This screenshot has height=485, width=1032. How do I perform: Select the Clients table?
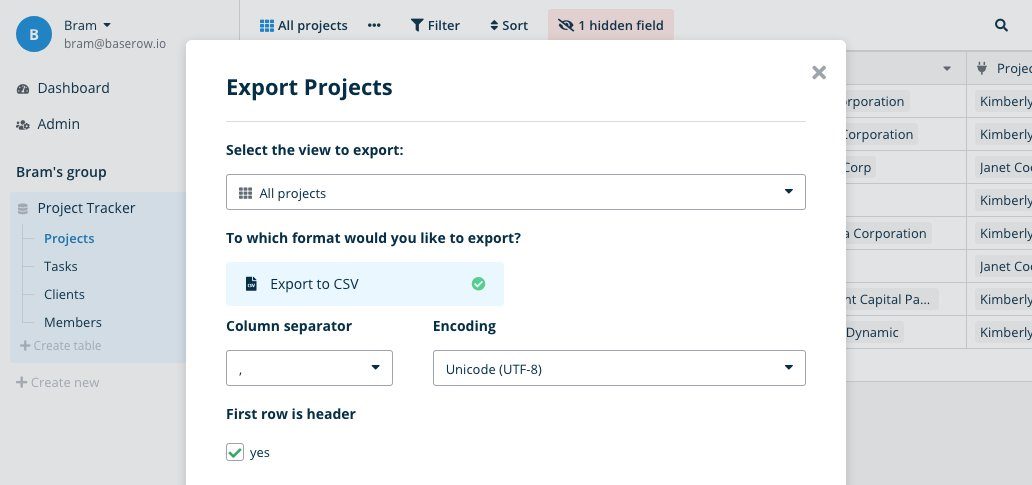64,294
